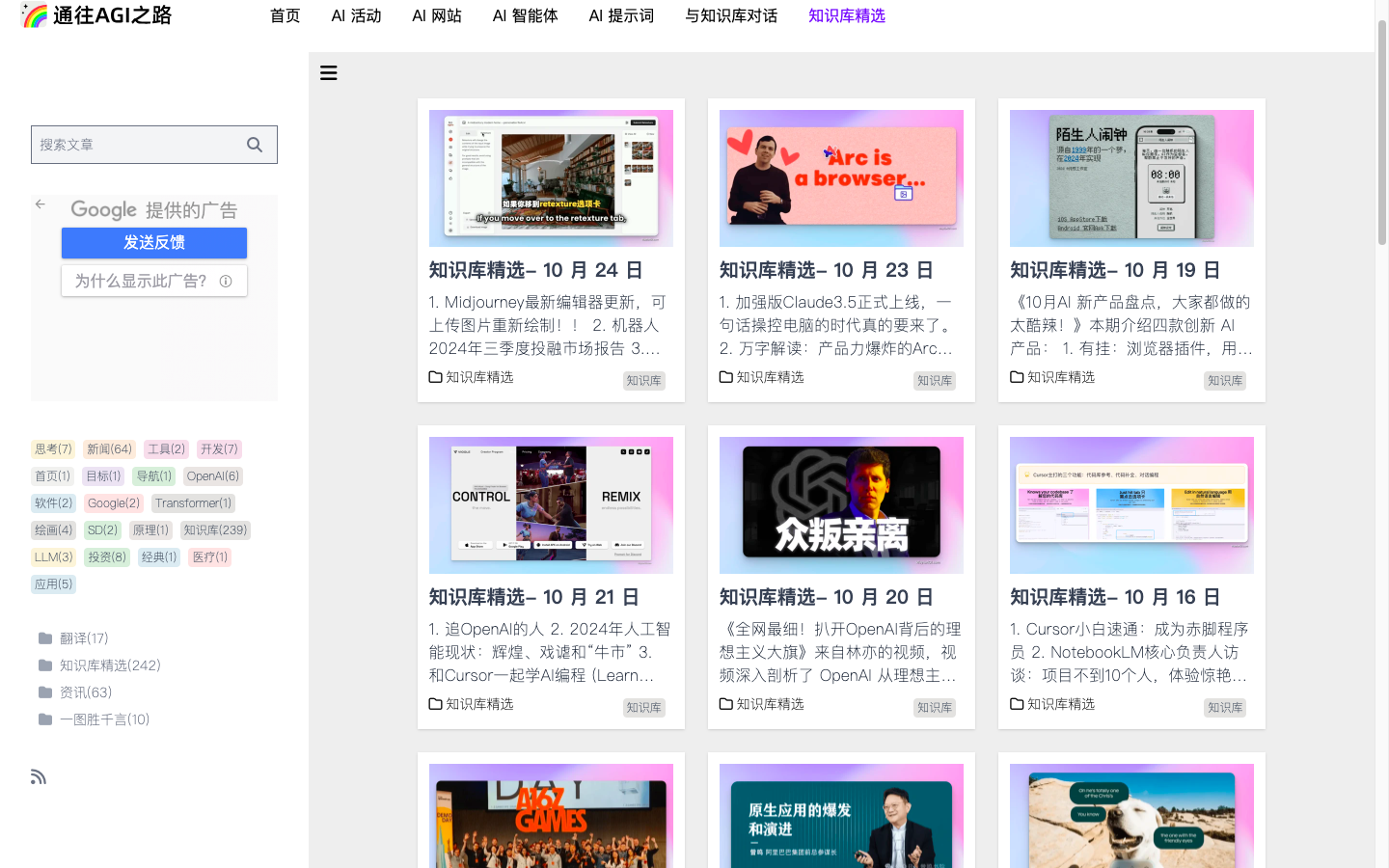1389x868 pixels.
Task: Filter by the 思考(7) tag
Action: pyautogui.click(x=53, y=449)
